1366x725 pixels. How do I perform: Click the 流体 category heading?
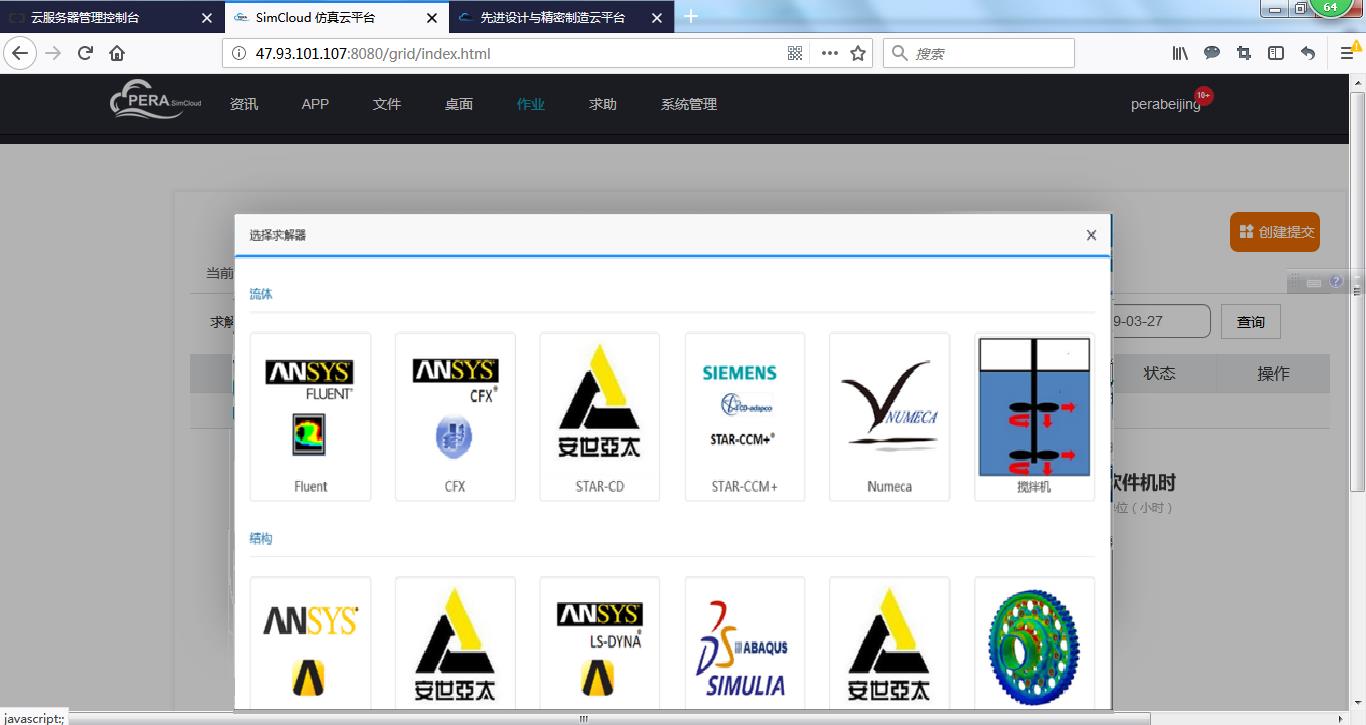261,294
